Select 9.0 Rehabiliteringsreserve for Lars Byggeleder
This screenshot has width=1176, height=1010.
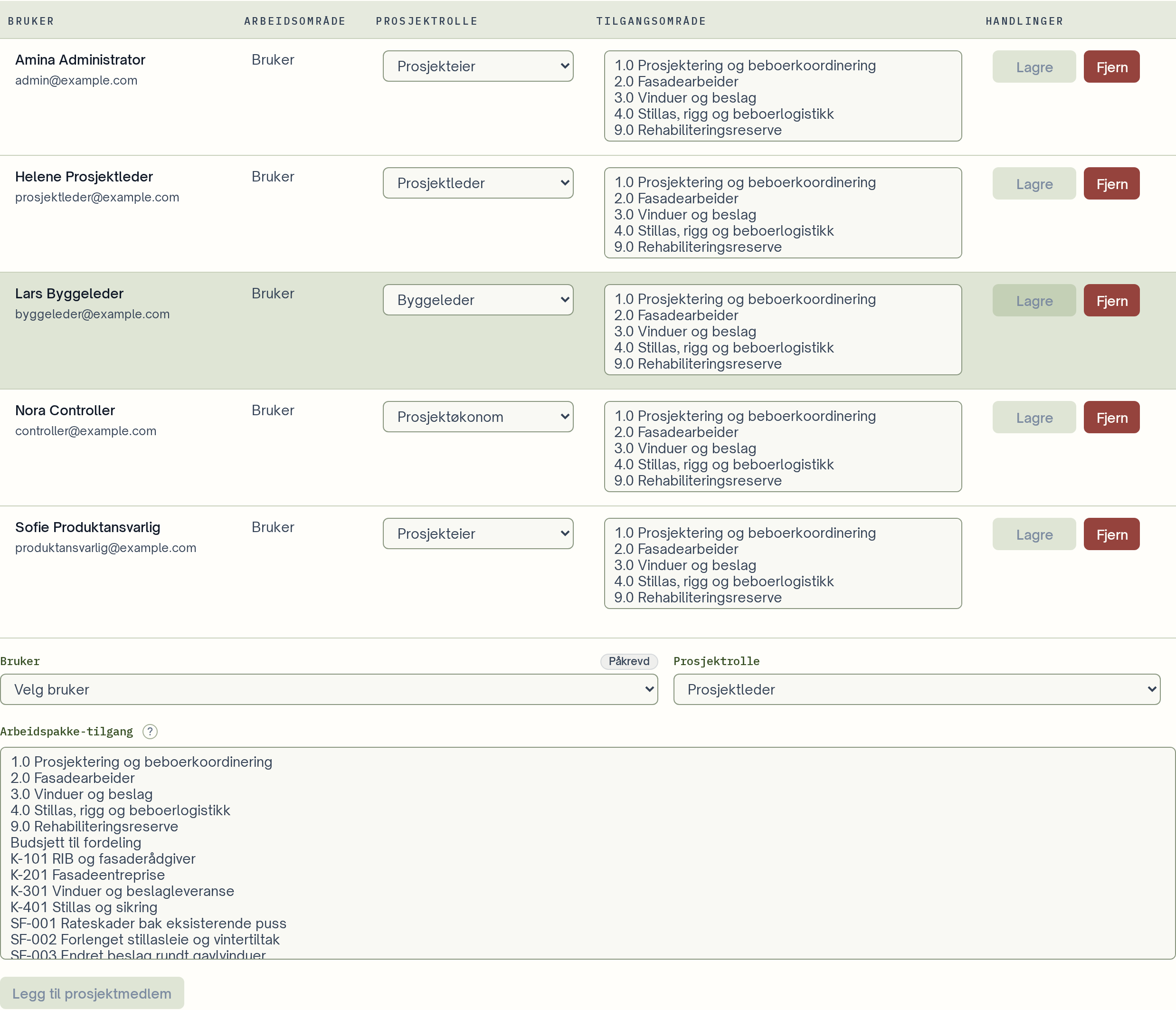[783, 364]
